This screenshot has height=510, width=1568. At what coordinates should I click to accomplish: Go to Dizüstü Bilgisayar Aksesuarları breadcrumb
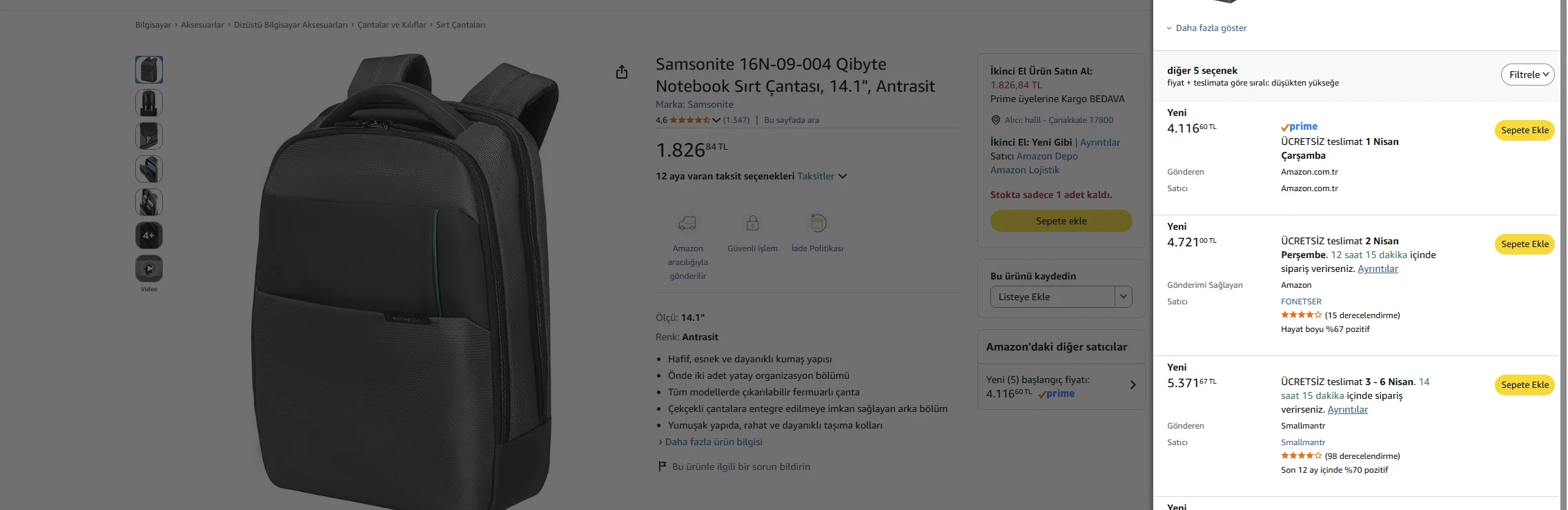pyautogui.click(x=291, y=25)
